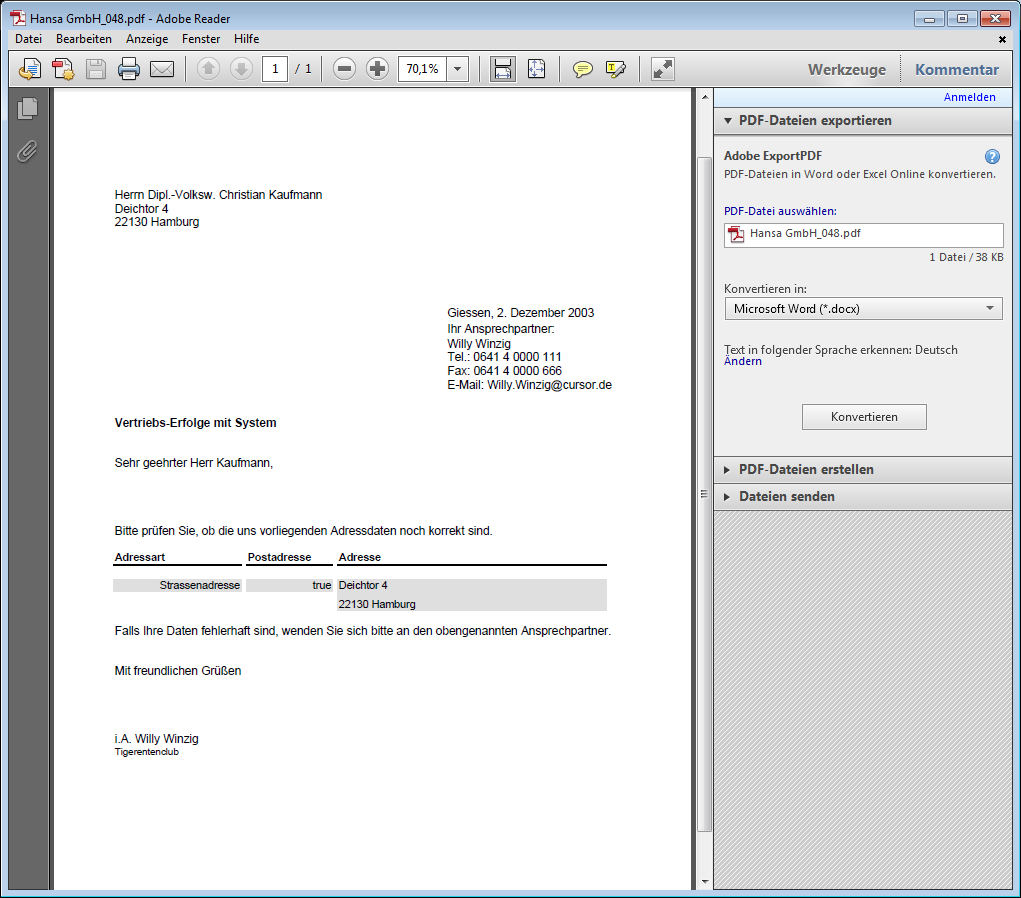Click the page number input field
This screenshot has height=898, width=1021.
[275, 69]
